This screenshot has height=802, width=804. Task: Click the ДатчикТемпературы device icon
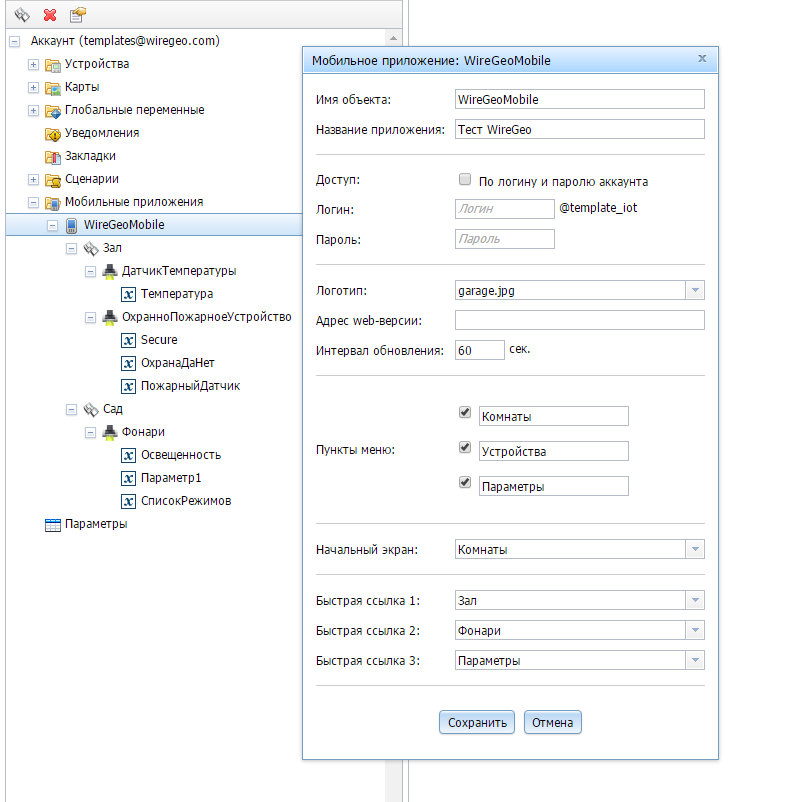pos(110,271)
